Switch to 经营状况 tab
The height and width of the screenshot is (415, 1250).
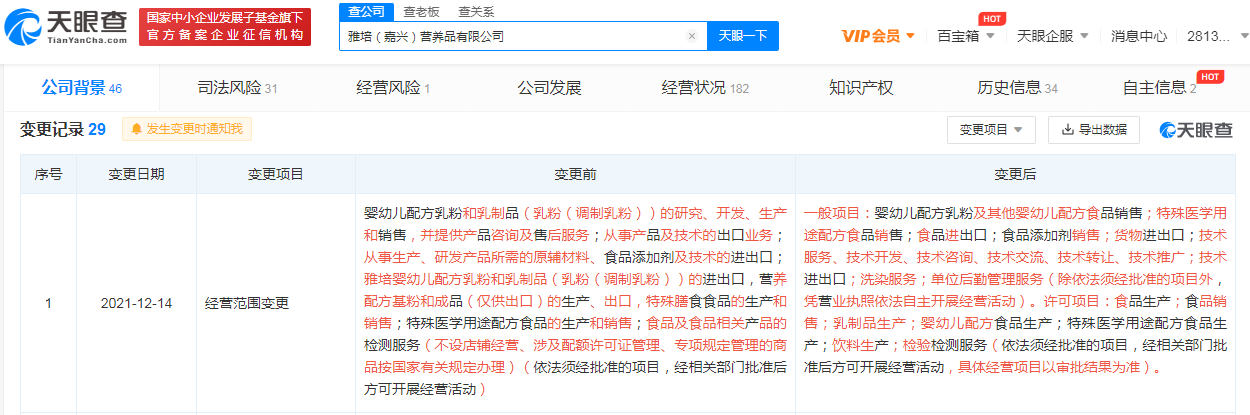[705, 88]
